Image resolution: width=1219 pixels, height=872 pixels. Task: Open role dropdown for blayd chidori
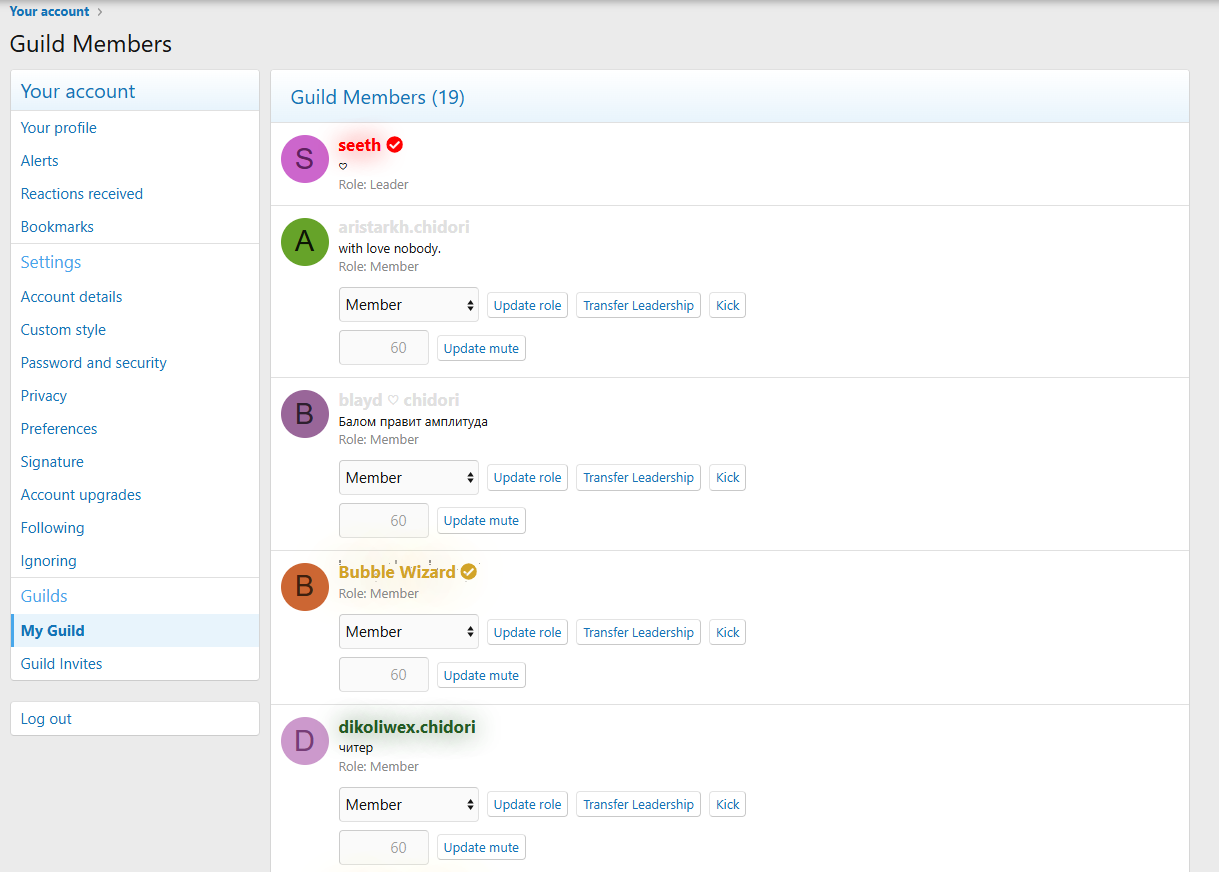pos(409,478)
